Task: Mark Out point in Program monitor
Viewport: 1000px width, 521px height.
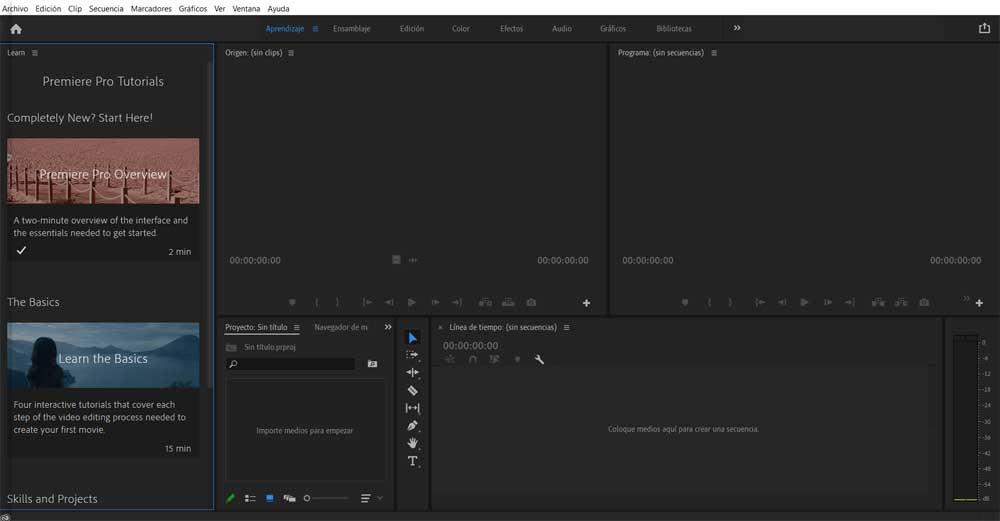Action: [x=730, y=302]
